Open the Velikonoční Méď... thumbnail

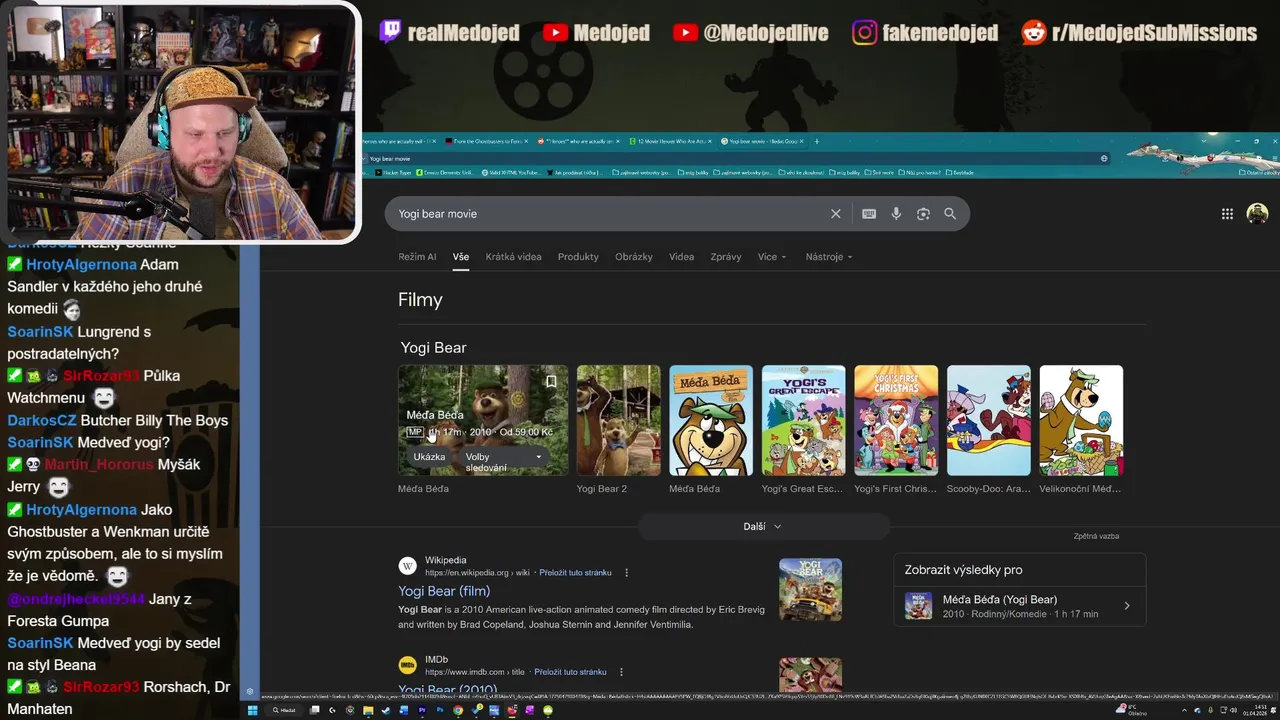click(x=1081, y=420)
